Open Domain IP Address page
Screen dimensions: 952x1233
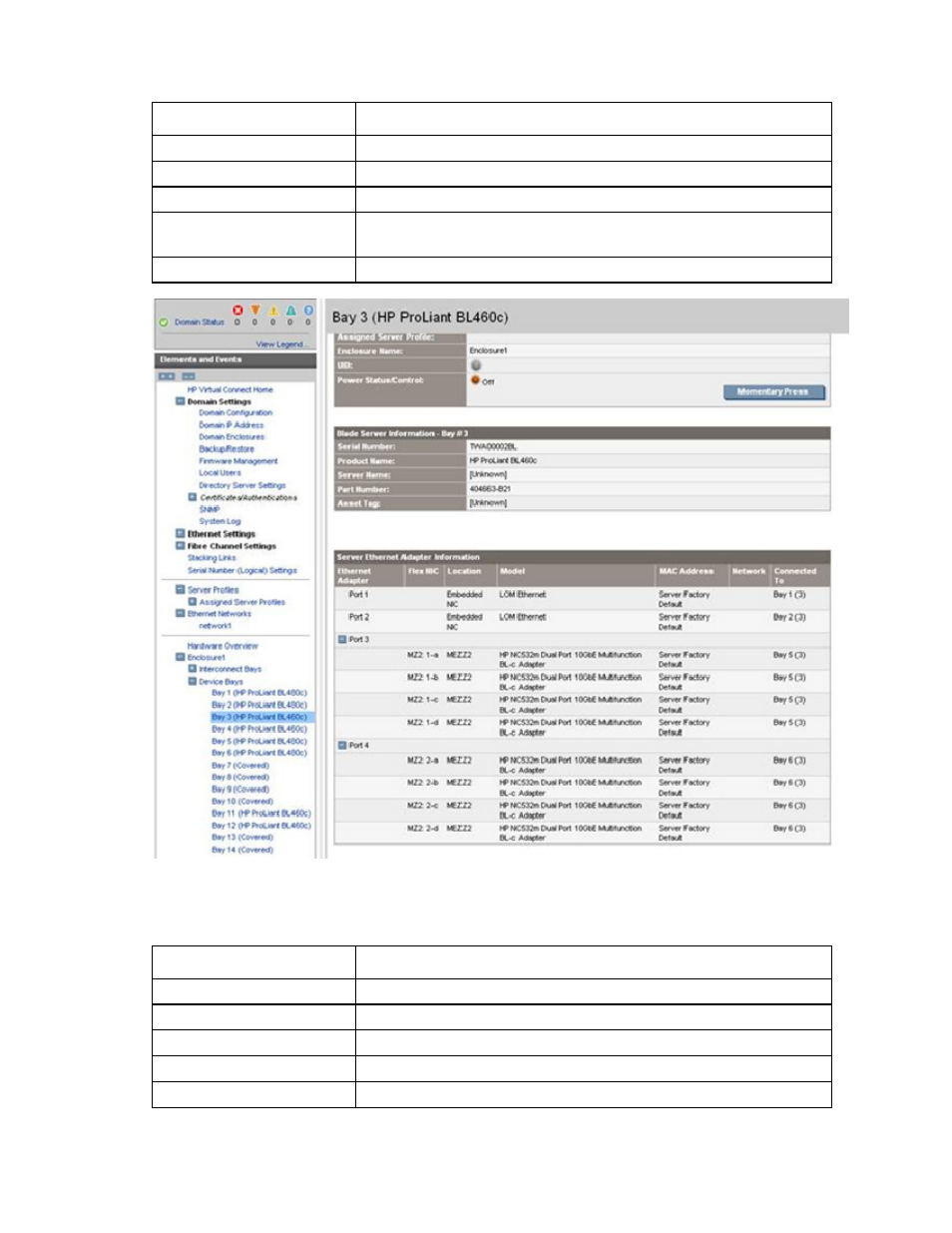[232, 424]
